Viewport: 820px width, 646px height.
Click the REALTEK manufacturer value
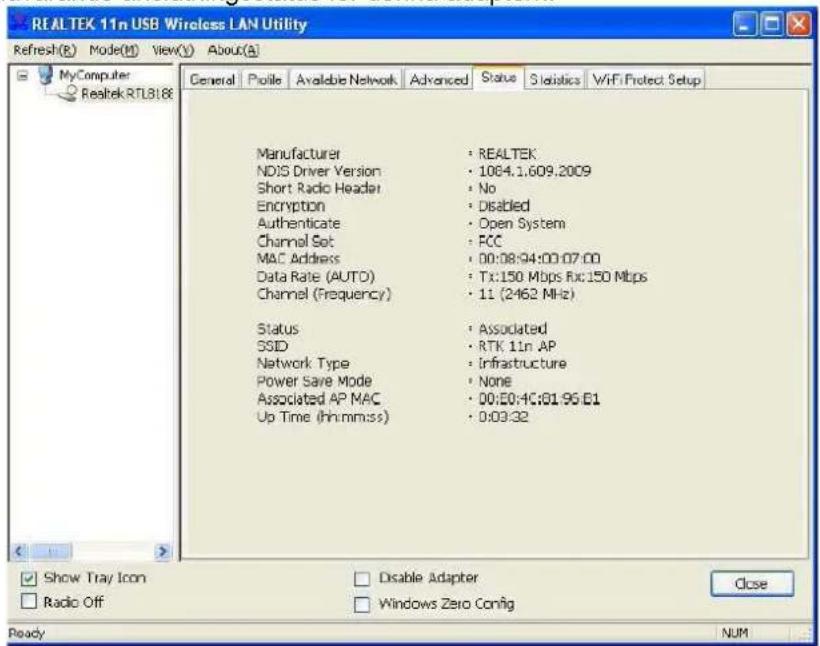pos(507,154)
